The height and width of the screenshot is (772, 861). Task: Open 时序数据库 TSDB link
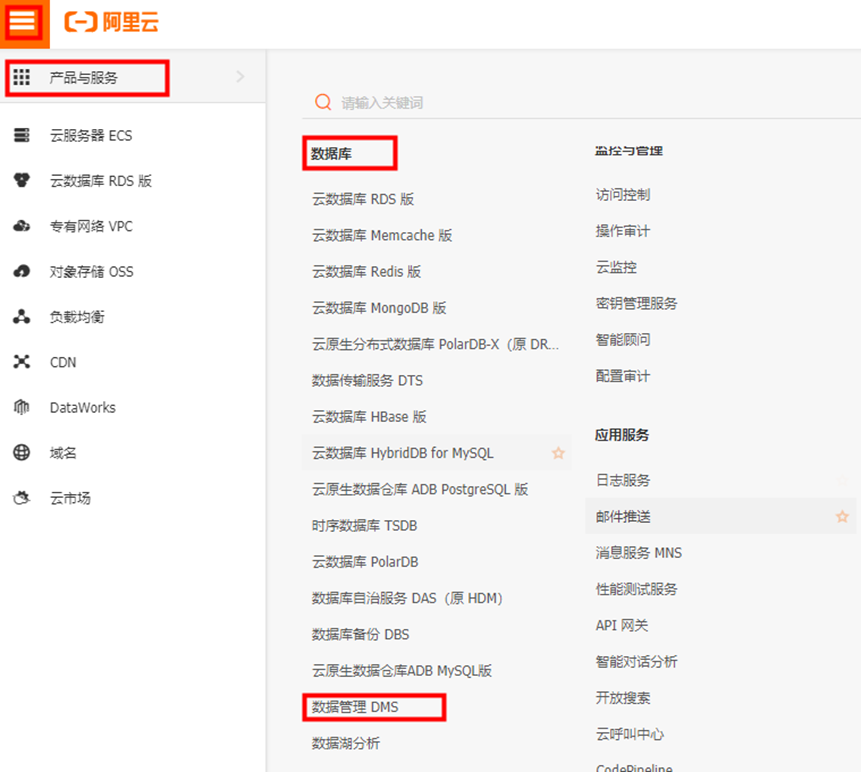click(365, 525)
